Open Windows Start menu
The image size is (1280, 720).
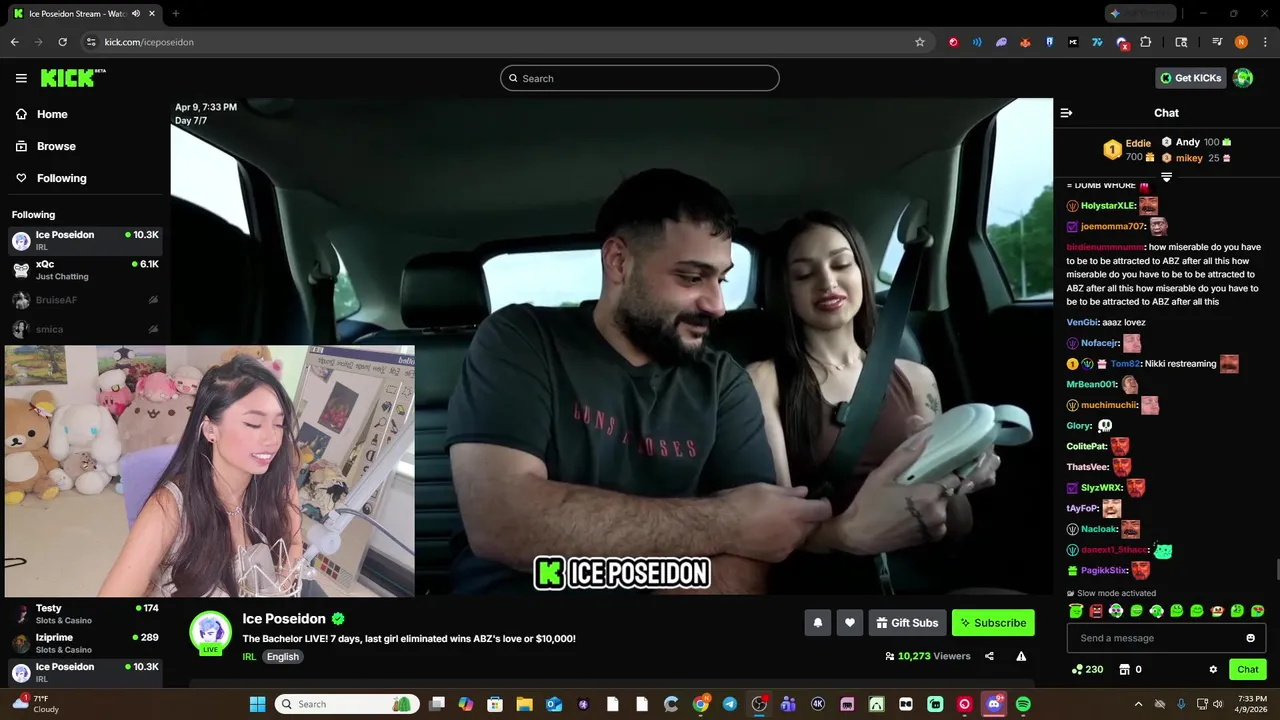click(x=257, y=704)
